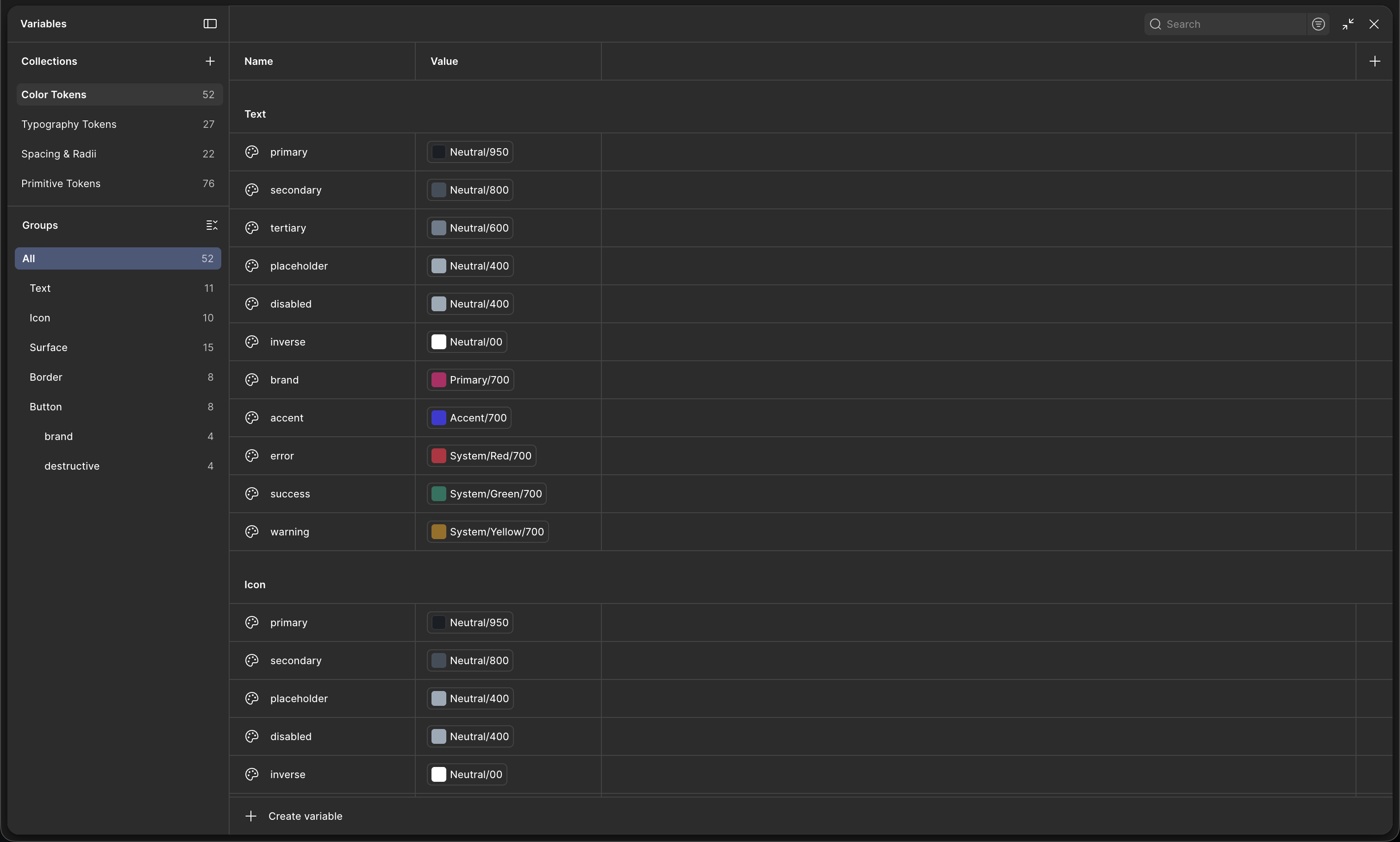Click palette icon of Icon placeholder row
This screenshot has height=842, width=1400.
tap(252, 699)
